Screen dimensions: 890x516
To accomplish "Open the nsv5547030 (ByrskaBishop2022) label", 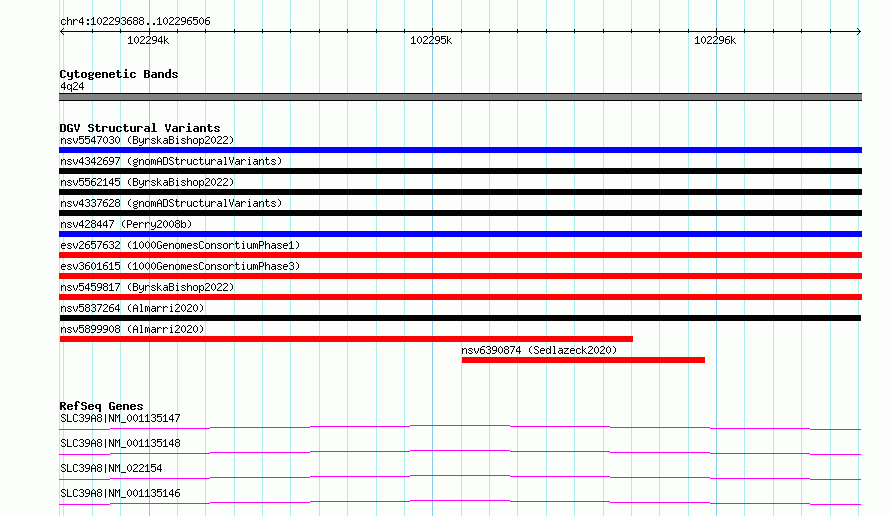I will point(147,140).
